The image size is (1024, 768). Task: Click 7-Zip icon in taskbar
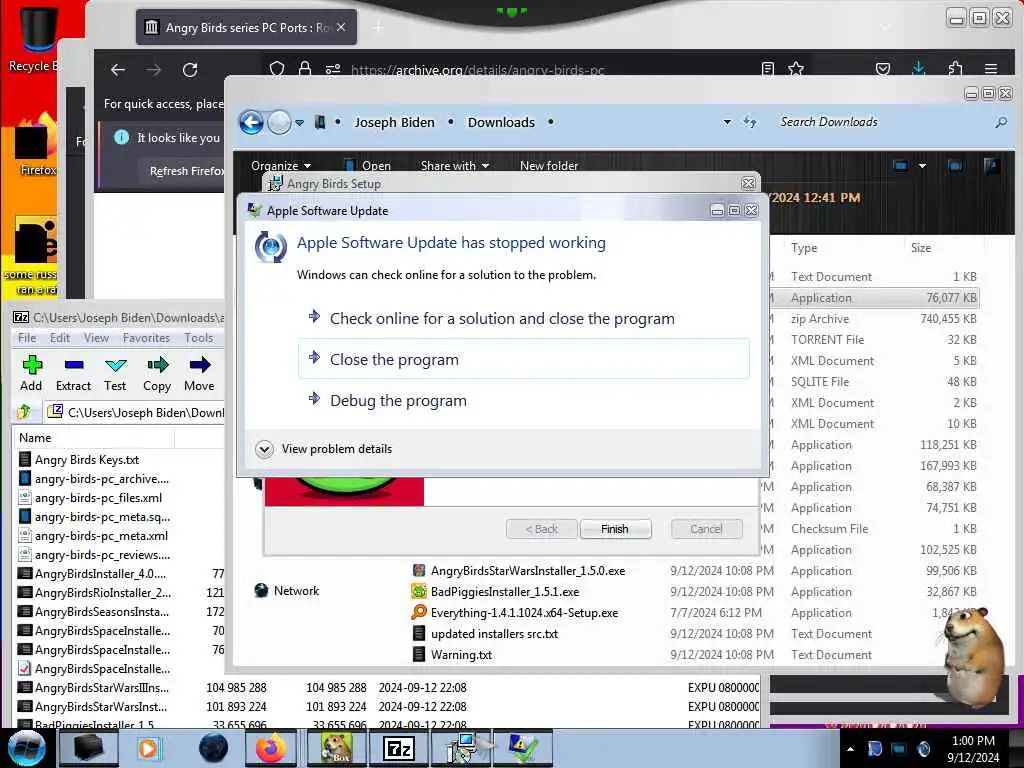(x=398, y=748)
